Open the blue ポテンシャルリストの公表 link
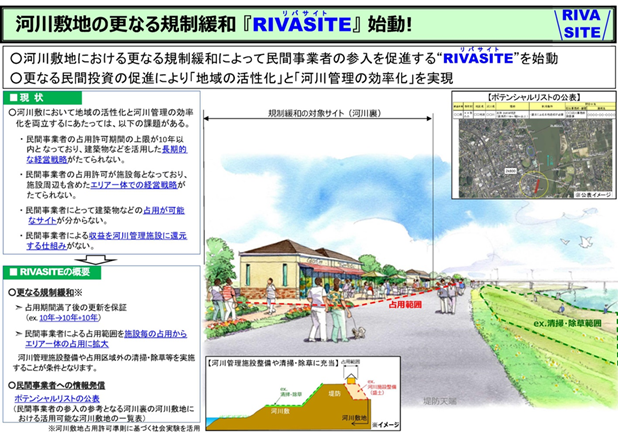This screenshot has height=437, width=618. (x=57, y=398)
